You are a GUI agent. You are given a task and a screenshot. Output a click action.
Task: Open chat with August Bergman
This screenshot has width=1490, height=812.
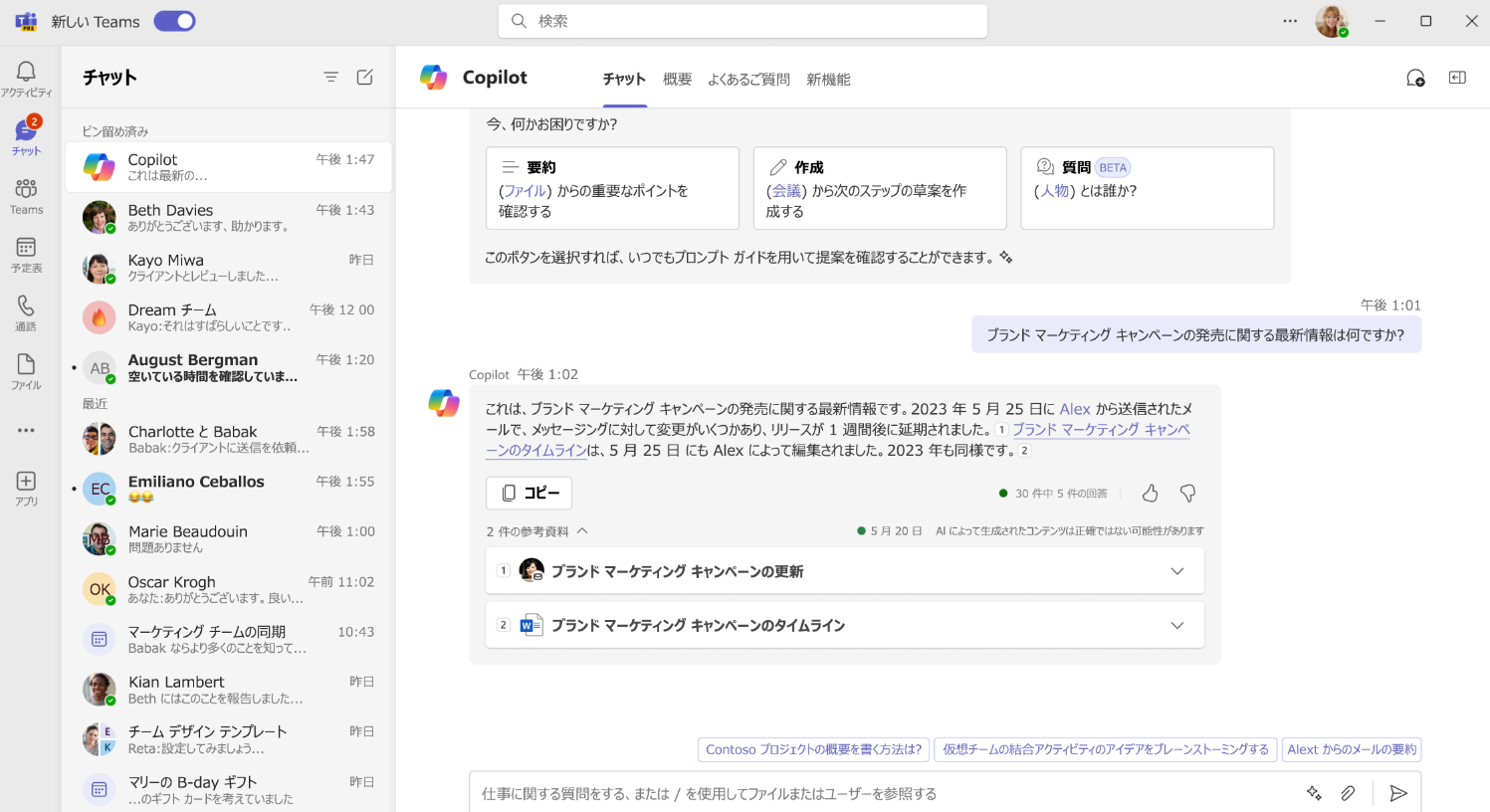229,367
